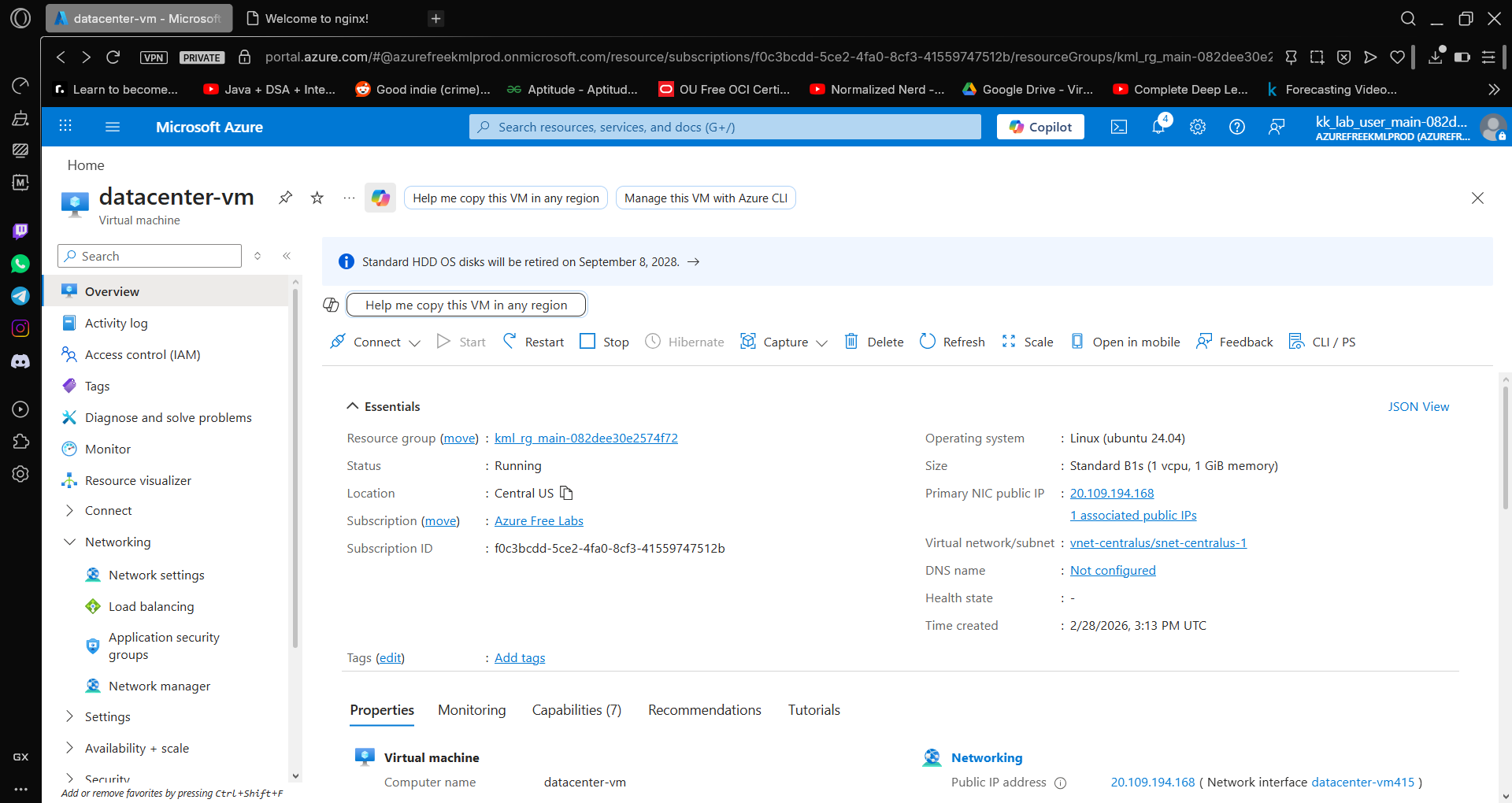Switch to the Monitoring tab
Viewport: 1512px width, 803px height.
472,710
